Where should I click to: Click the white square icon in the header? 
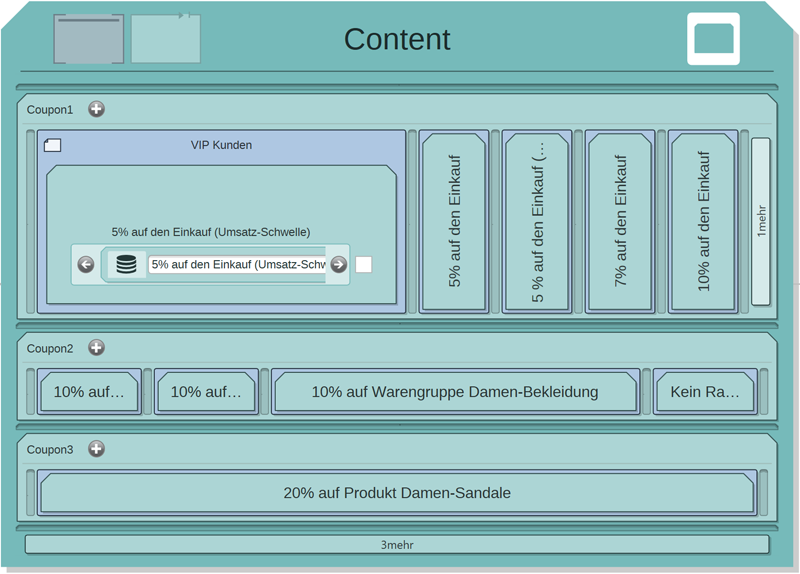tap(713, 39)
